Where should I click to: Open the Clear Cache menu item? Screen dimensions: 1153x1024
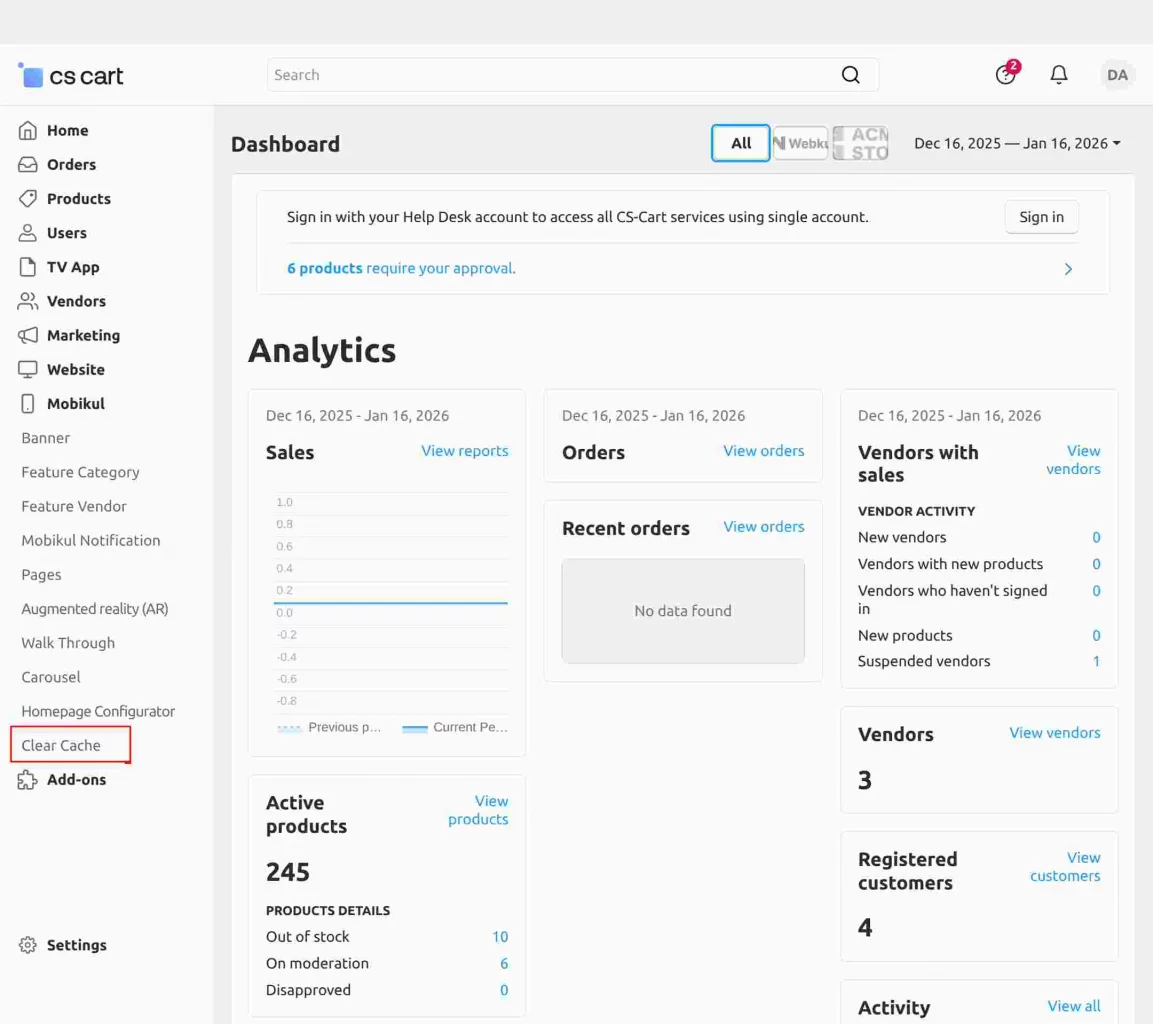point(61,745)
